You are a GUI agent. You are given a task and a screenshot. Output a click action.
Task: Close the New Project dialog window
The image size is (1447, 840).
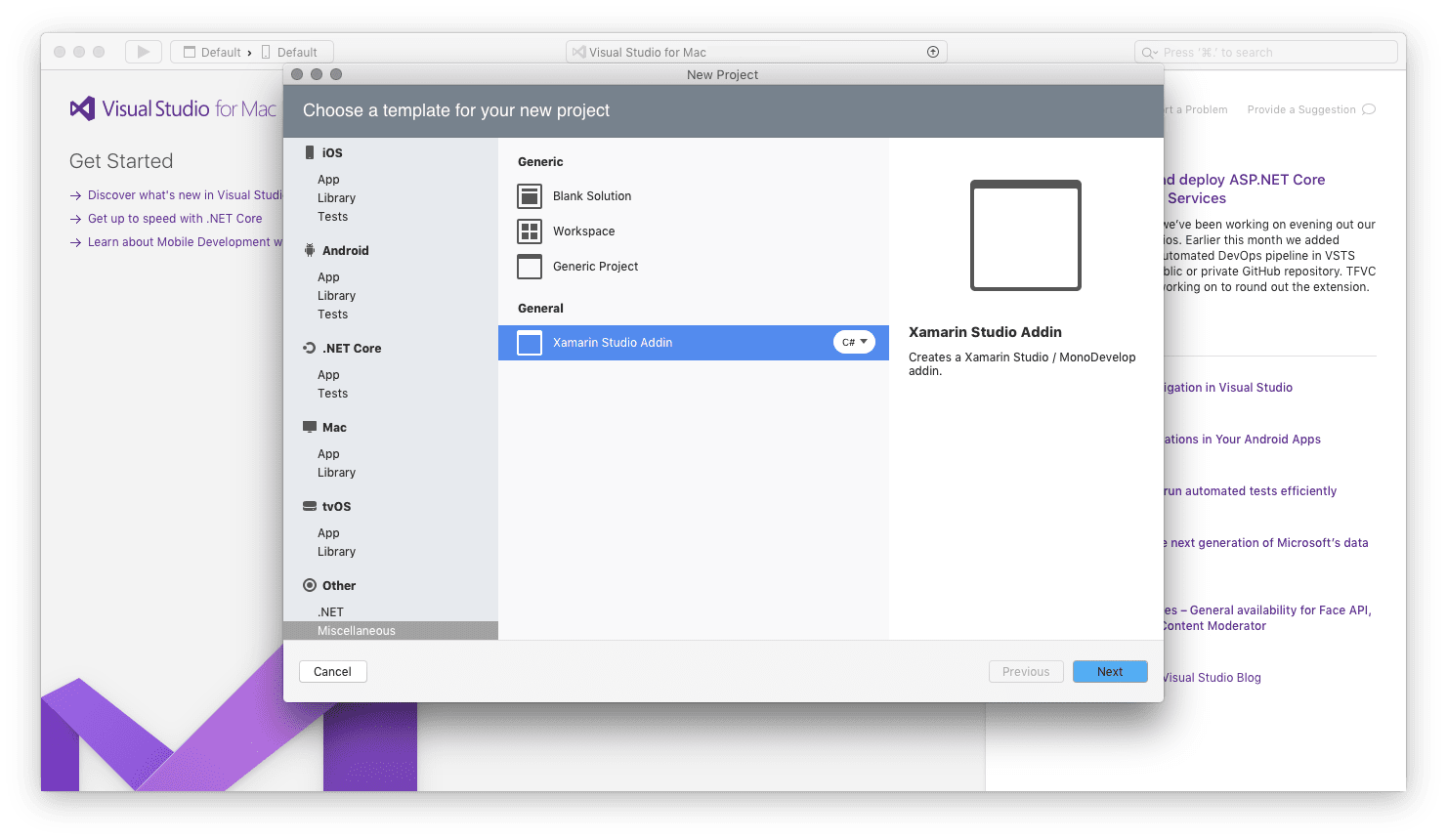(297, 74)
